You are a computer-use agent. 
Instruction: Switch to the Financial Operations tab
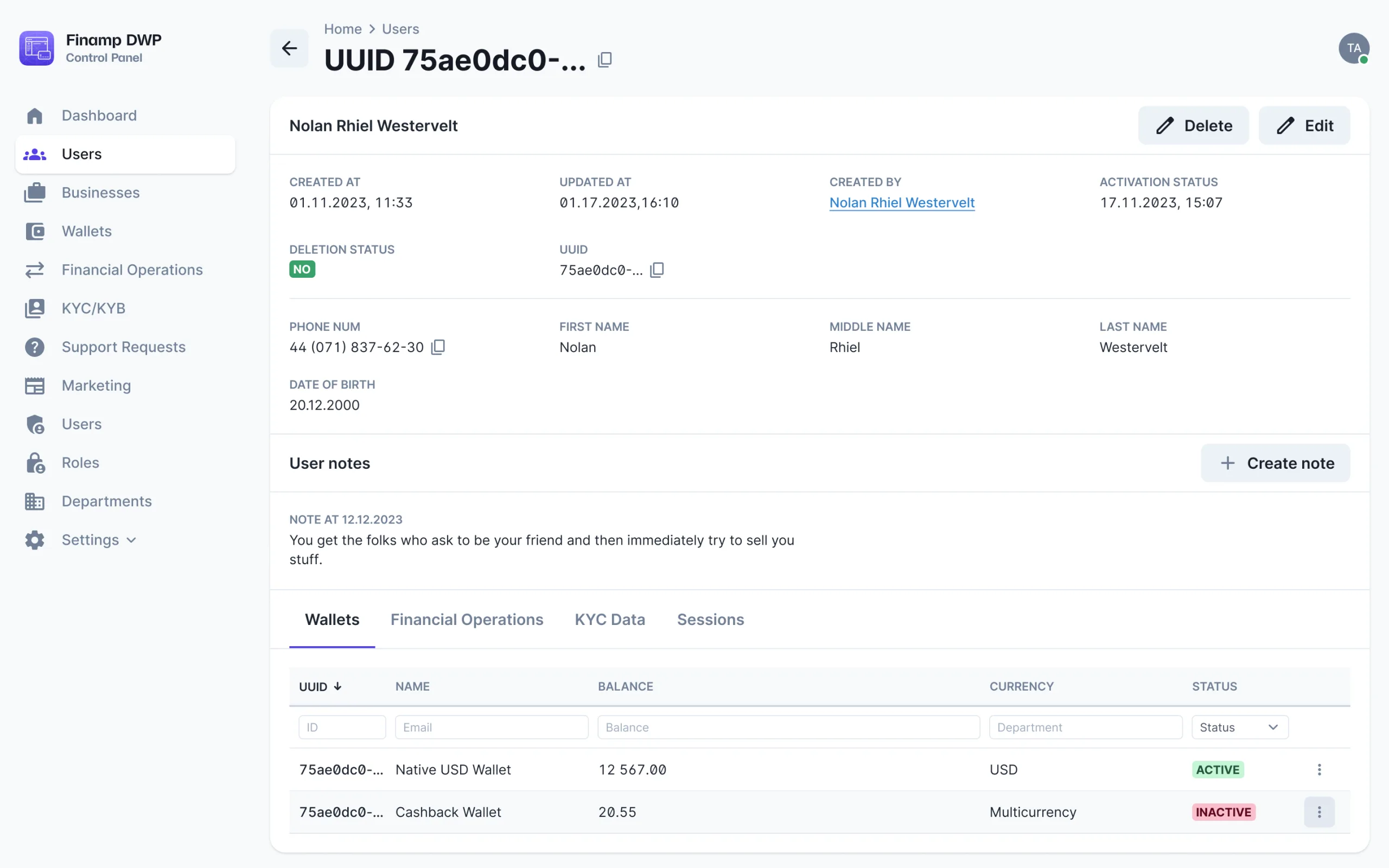click(467, 620)
